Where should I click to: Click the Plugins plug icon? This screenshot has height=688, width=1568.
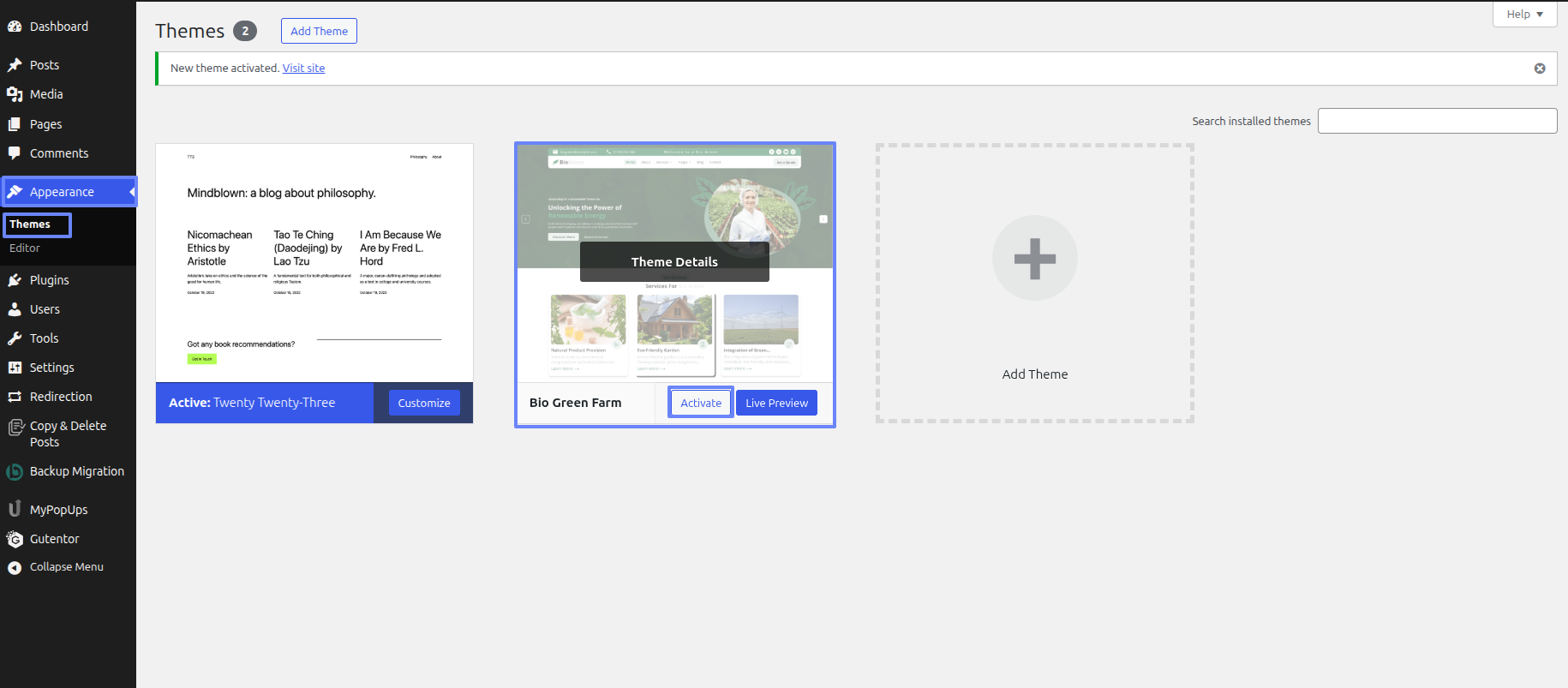click(x=15, y=280)
